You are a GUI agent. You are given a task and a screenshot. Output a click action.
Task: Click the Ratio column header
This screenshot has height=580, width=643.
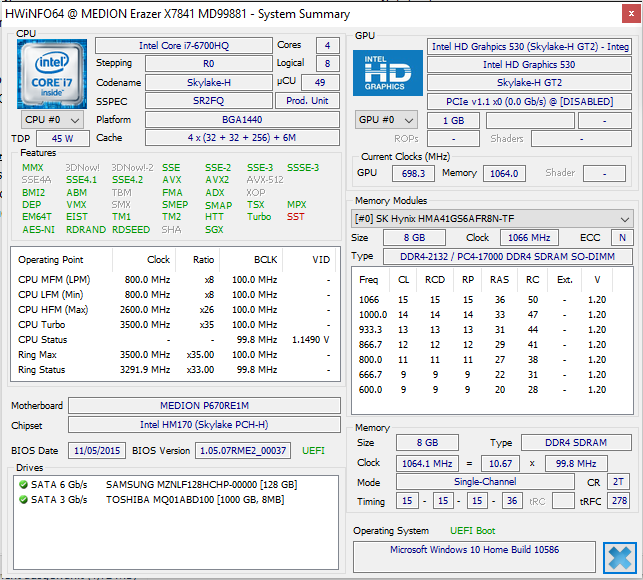198,260
